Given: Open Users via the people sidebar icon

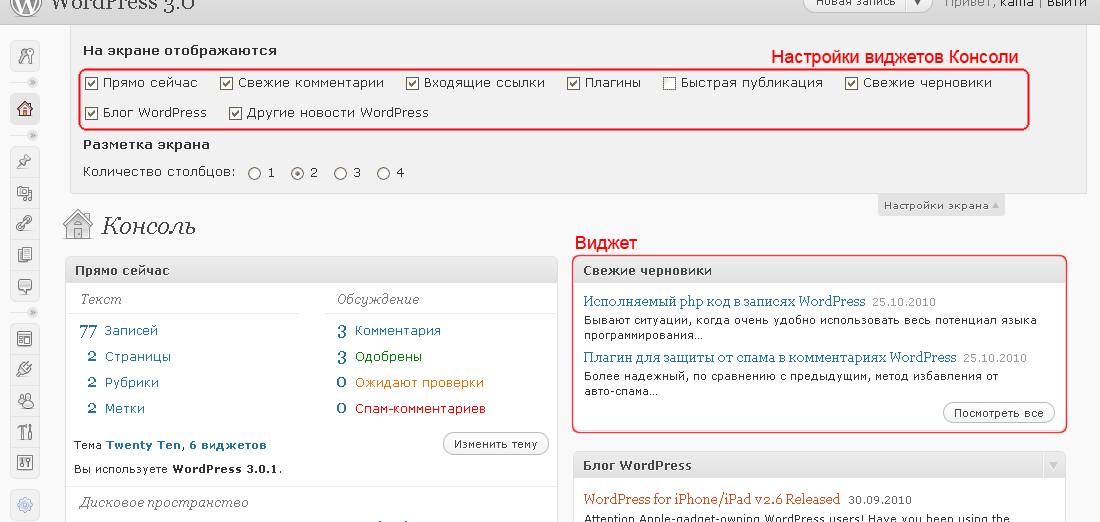Looking at the screenshot, I should pos(25,401).
